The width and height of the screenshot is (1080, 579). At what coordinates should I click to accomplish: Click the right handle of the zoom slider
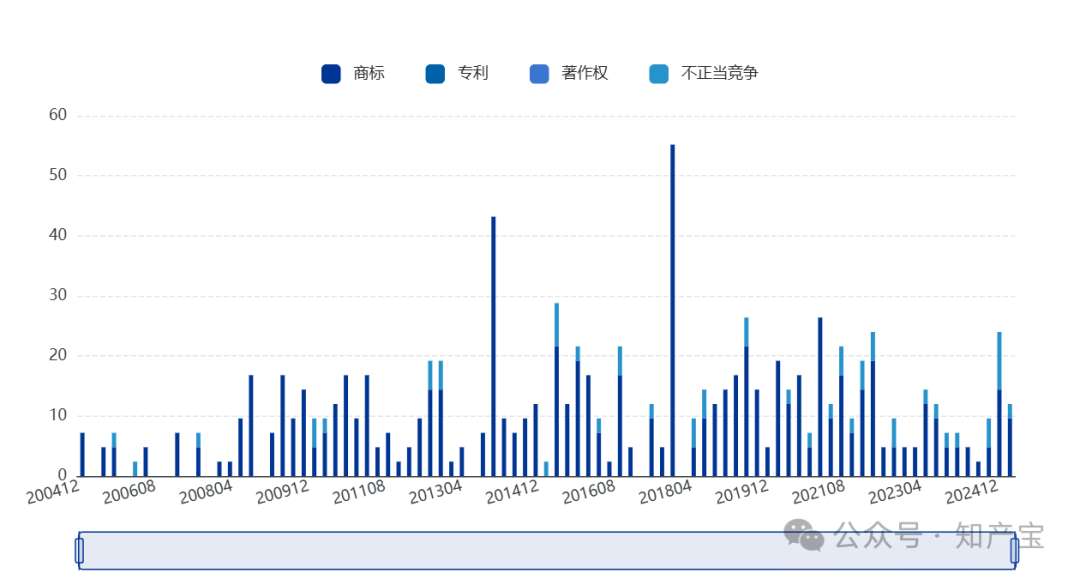pos(1014,550)
